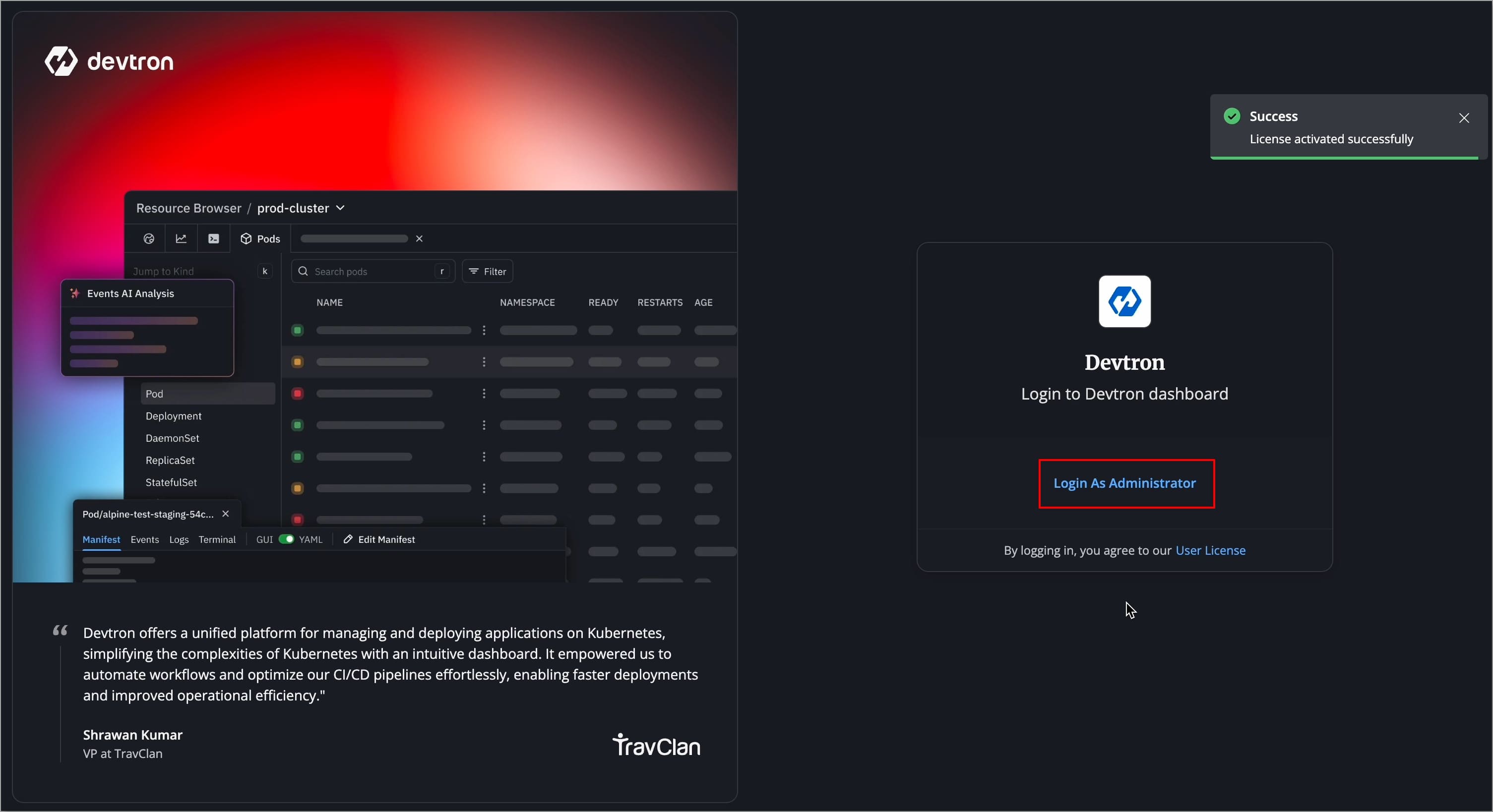Click the Devtron logo in the login card
Screen dimensions: 1493x812
click(1124, 301)
